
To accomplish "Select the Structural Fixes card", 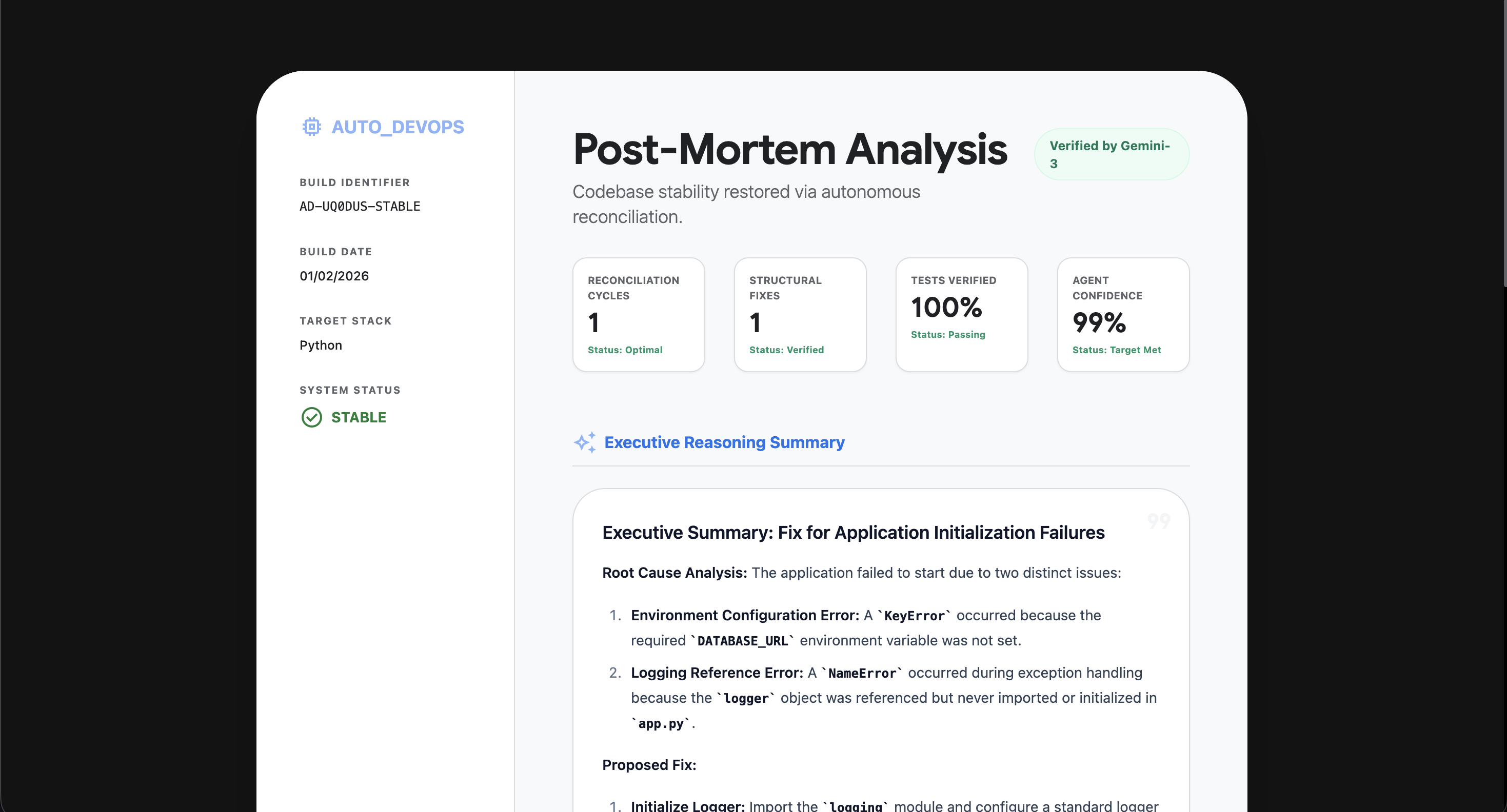I will tap(800, 315).
